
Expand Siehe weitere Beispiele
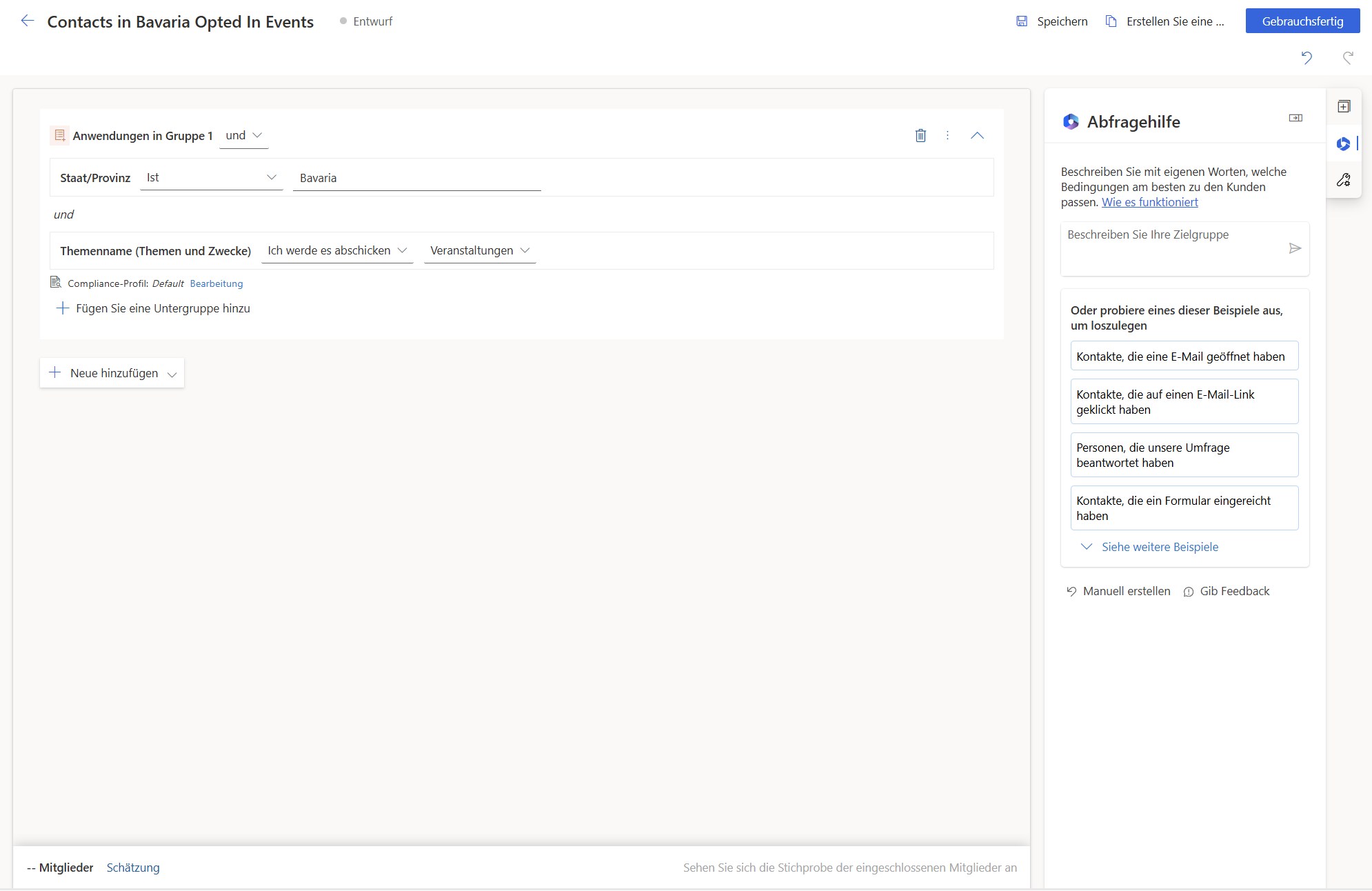tap(1159, 547)
